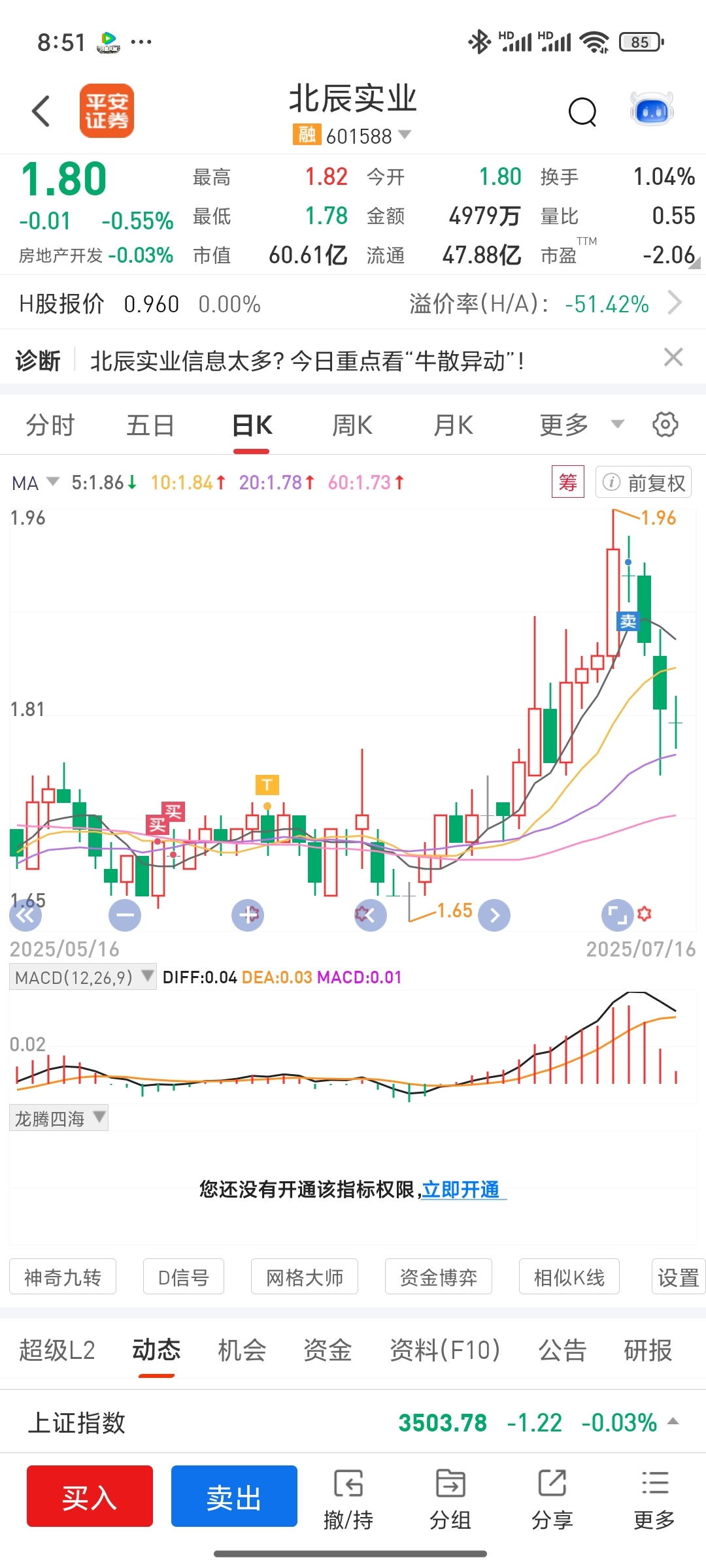The height and width of the screenshot is (1568, 706).
Task: Open the 诊断 diagnosis message text
Action: [x=307, y=361]
